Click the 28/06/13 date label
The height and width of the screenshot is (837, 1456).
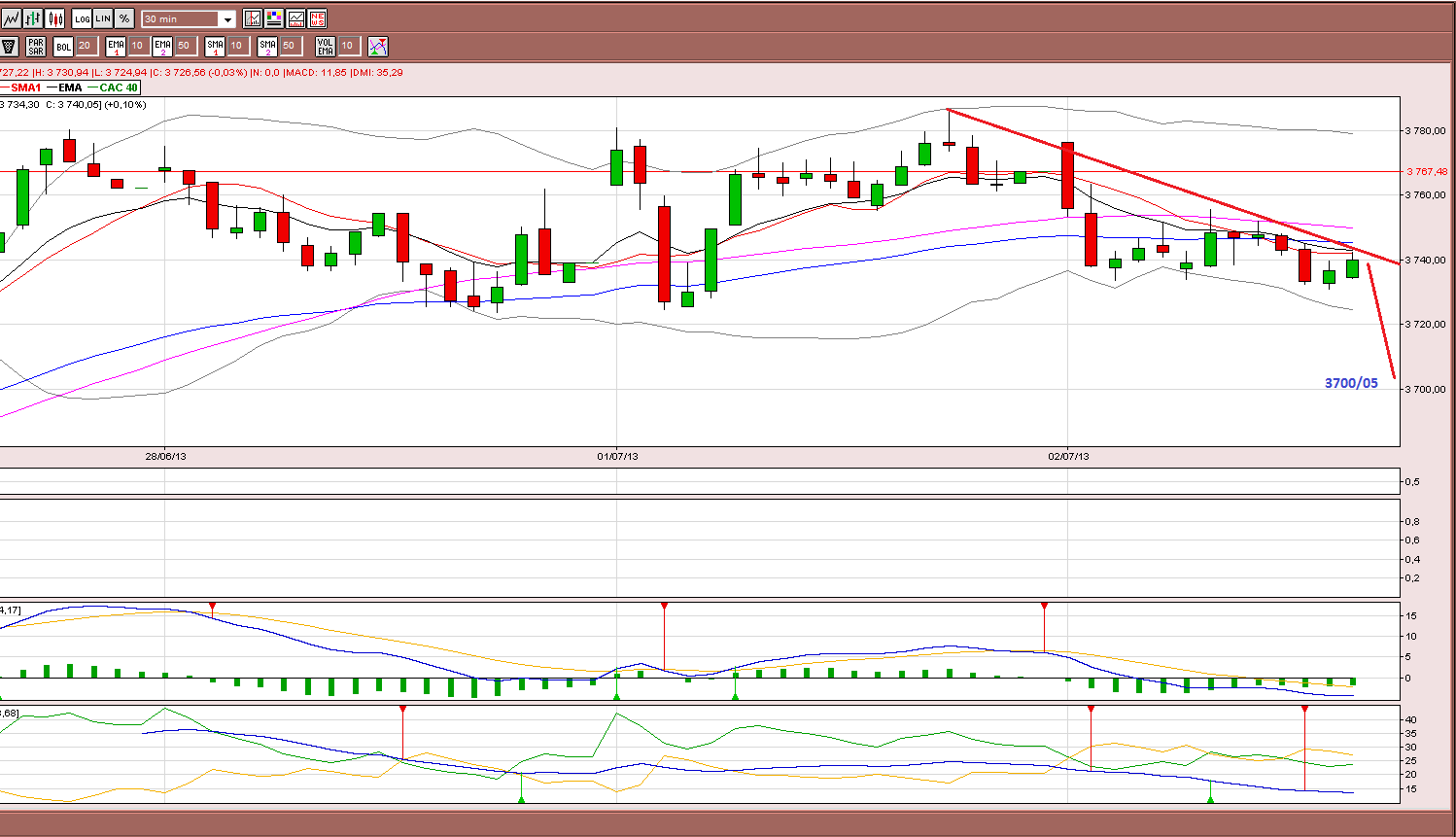165,456
